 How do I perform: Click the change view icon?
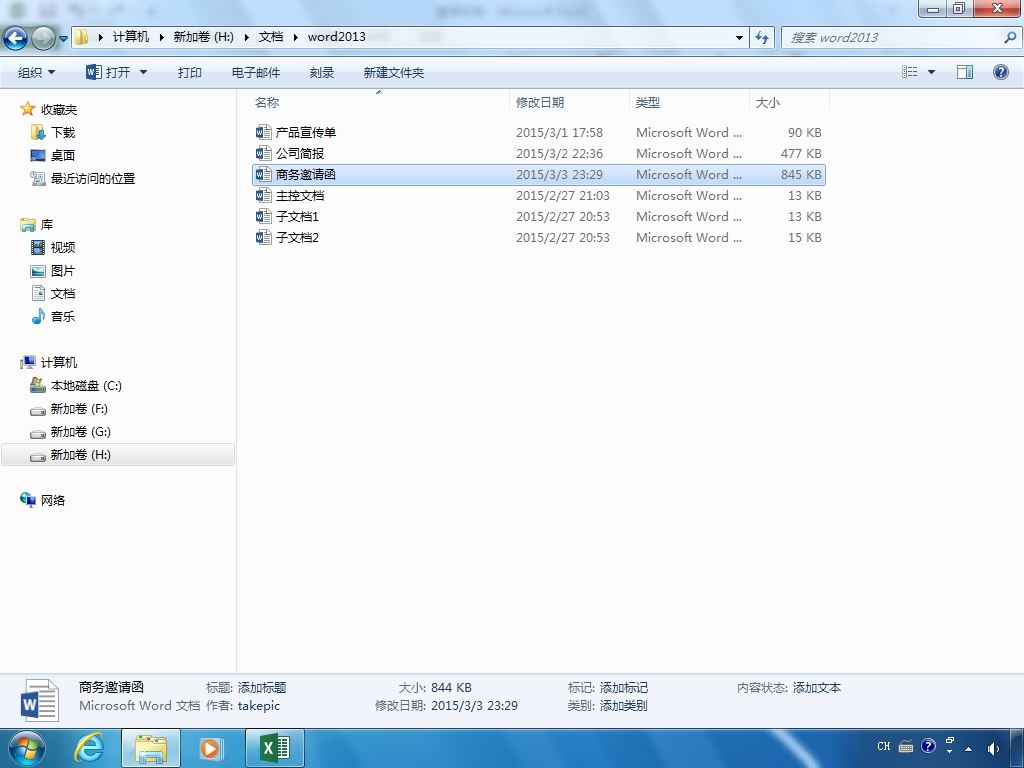(x=910, y=72)
